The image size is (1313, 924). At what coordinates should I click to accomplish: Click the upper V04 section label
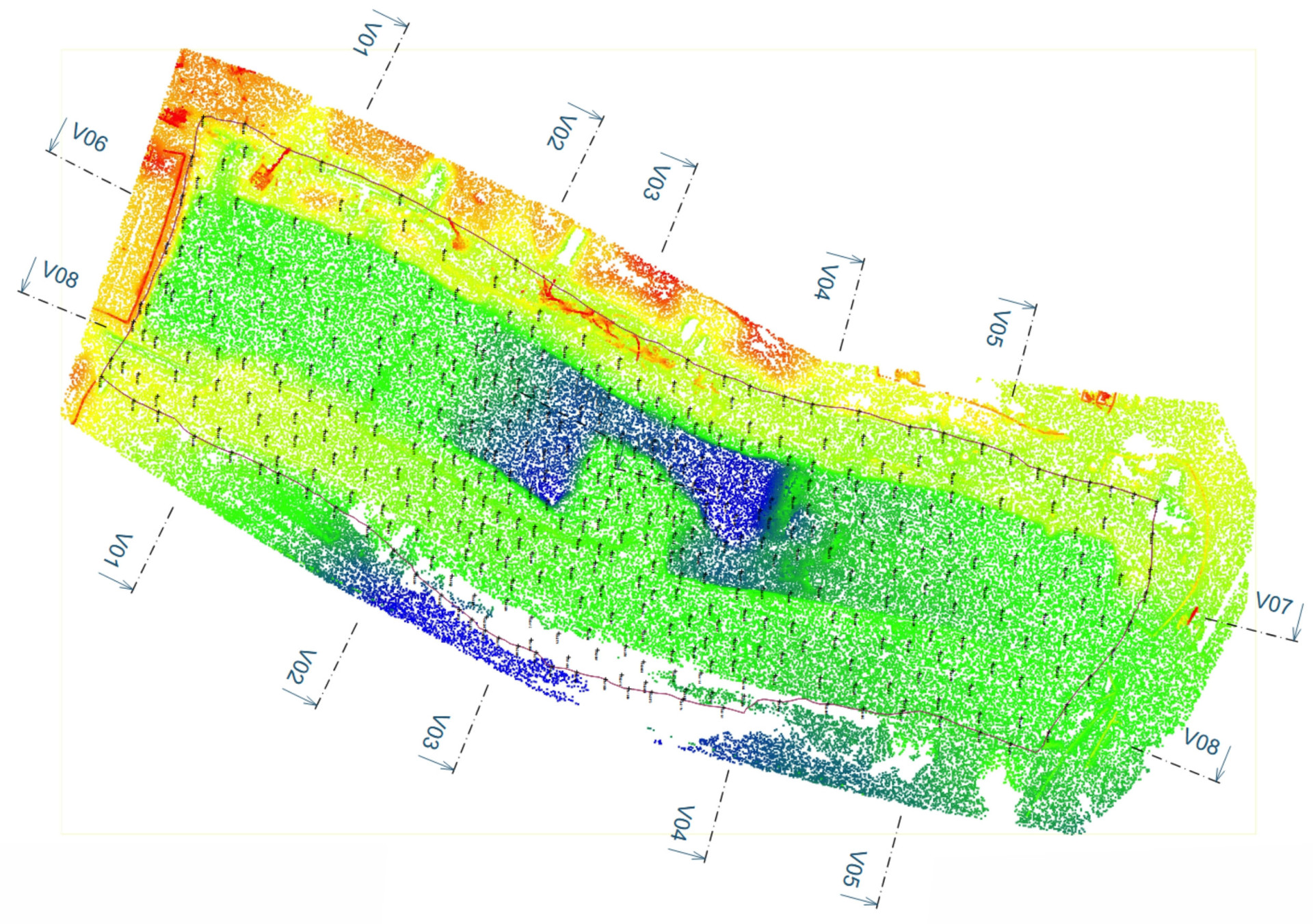point(826,282)
